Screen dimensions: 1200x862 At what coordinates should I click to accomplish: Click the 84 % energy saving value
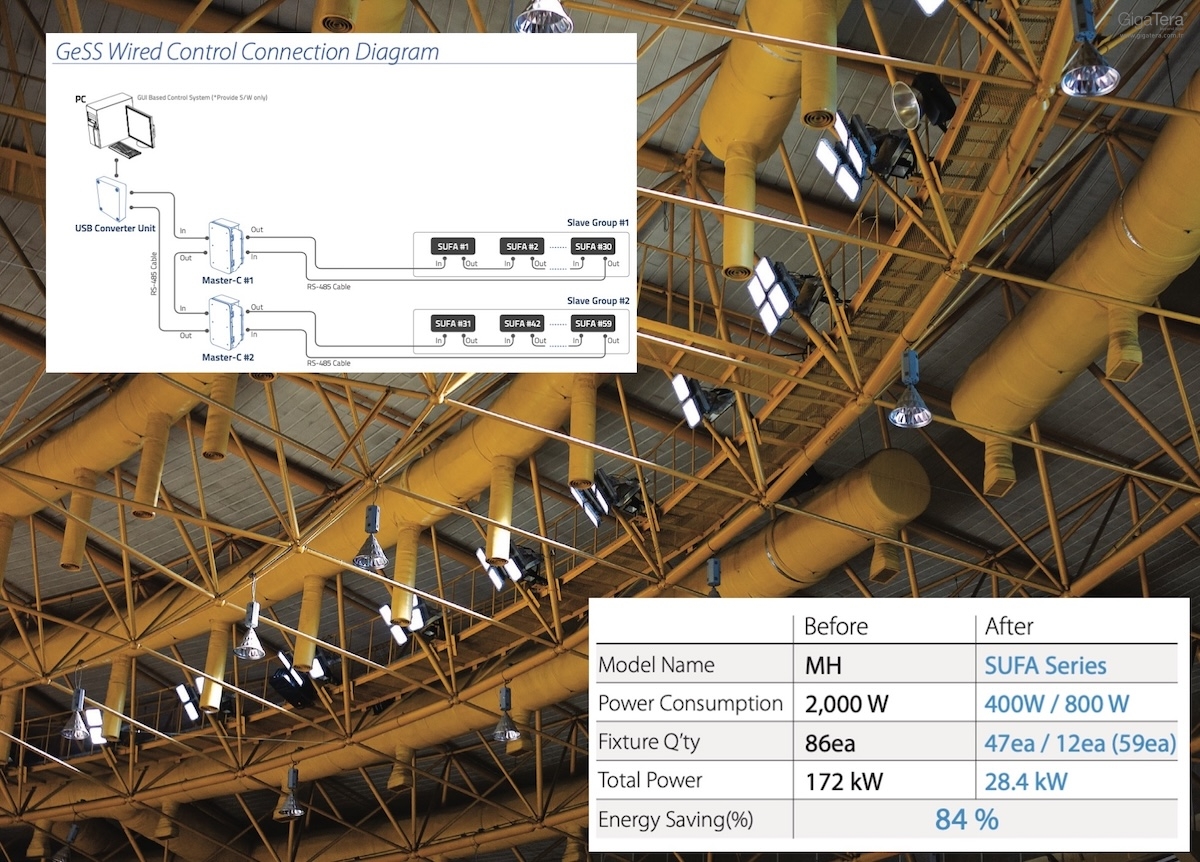966,820
